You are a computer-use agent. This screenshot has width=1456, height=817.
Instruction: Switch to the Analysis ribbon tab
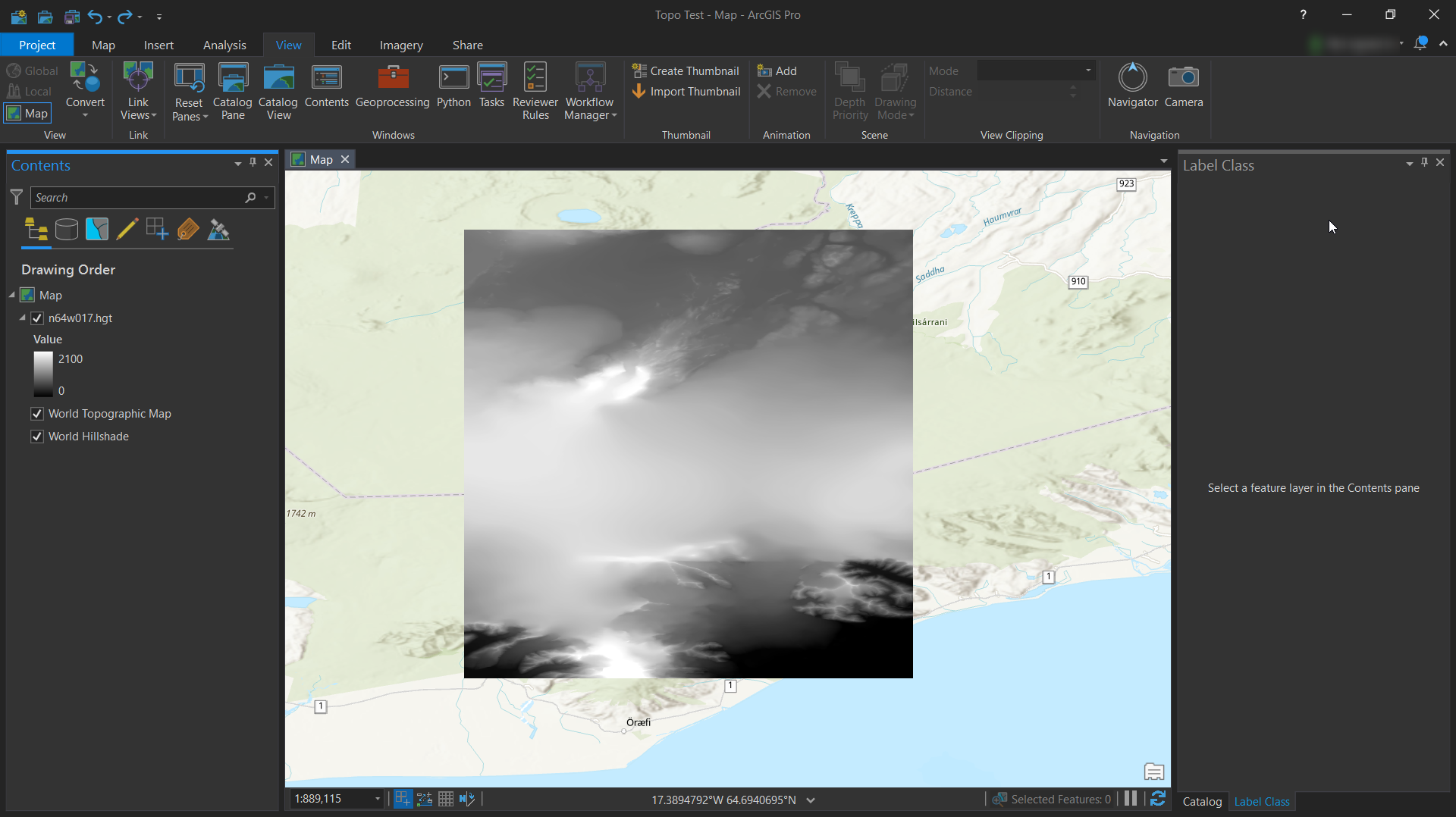[224, 45]
